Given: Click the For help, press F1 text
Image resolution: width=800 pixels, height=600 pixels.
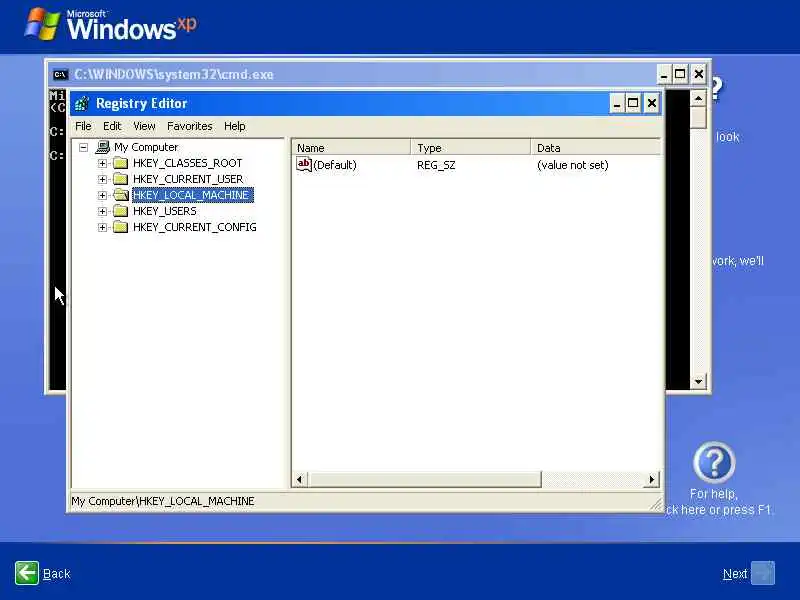Looking at the screenshot, I should pyautogui.click(x=718, y=502).
